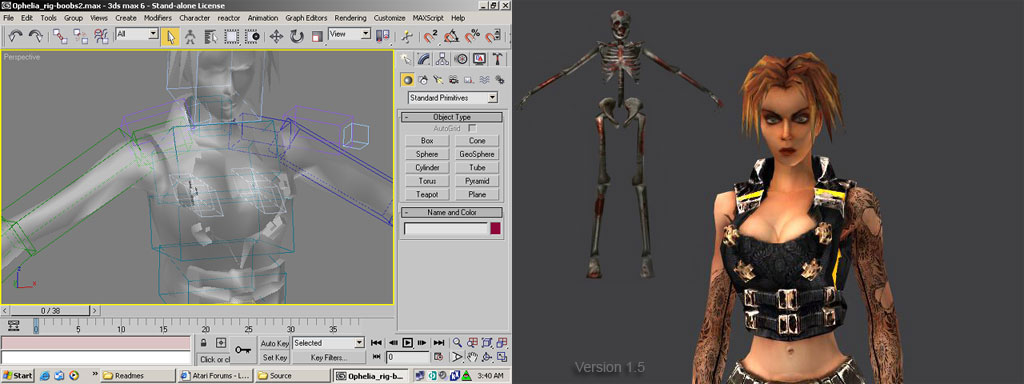
Task: Toggle the Spinner Snap icon
Action: [493, 37]
